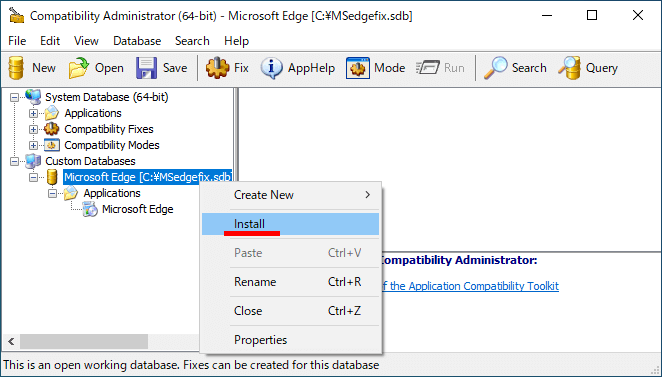Expand the Compatibility Modes node
662x377 pixels.
33,146
